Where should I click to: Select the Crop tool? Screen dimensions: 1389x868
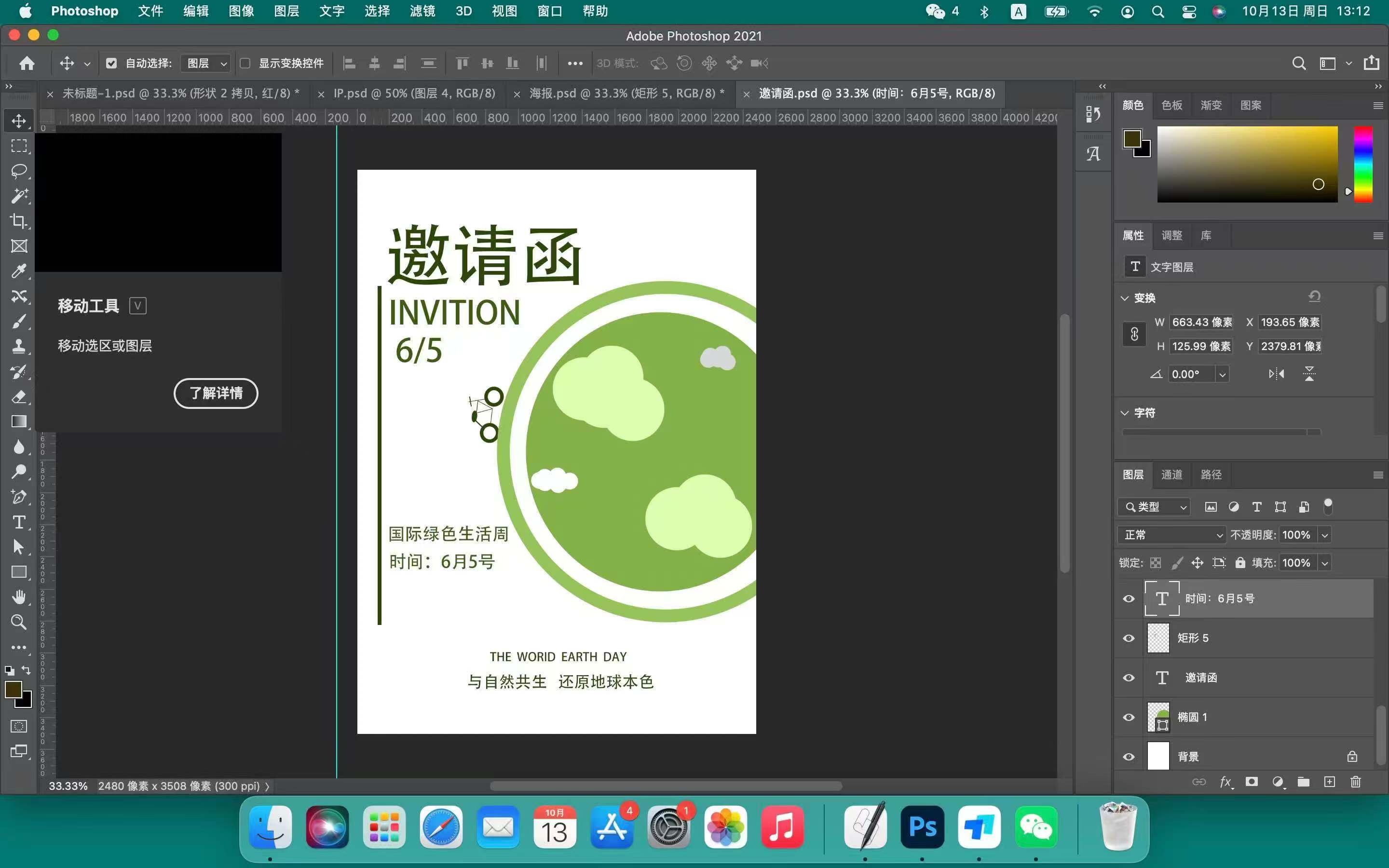click(x=19, y=221)
